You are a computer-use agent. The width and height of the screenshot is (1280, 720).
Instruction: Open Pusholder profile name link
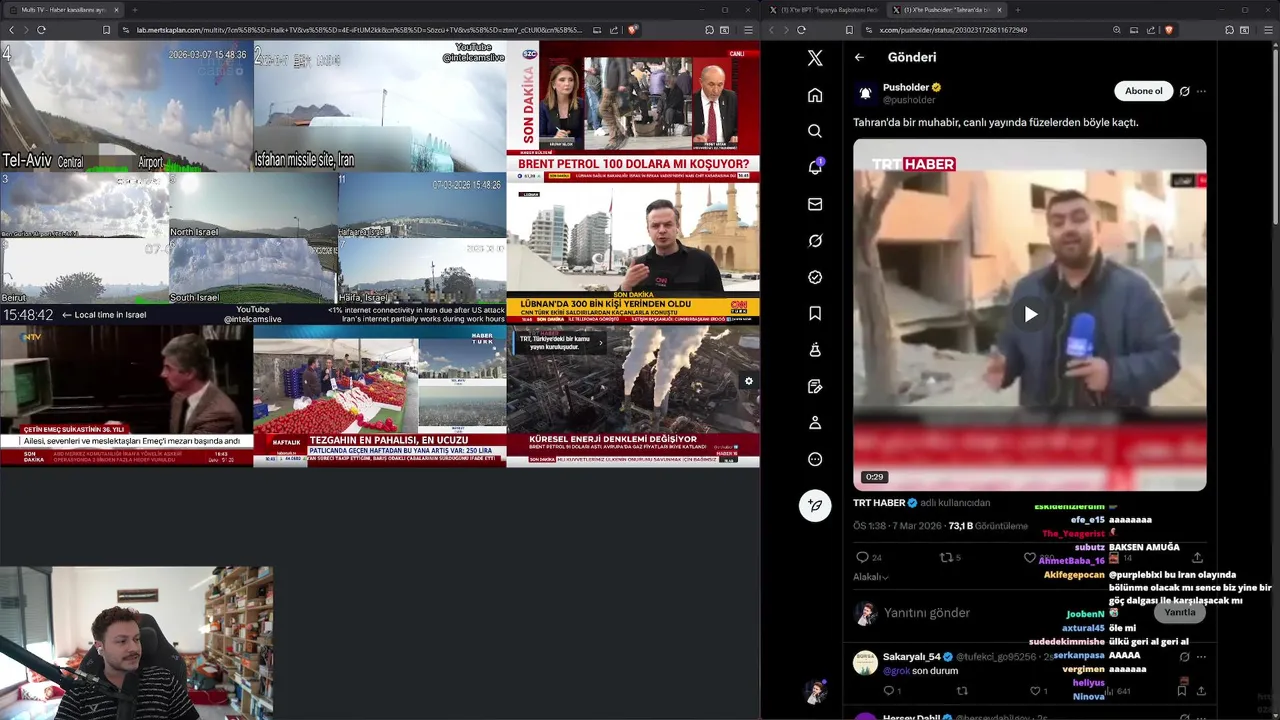click(x=906, y=87)
